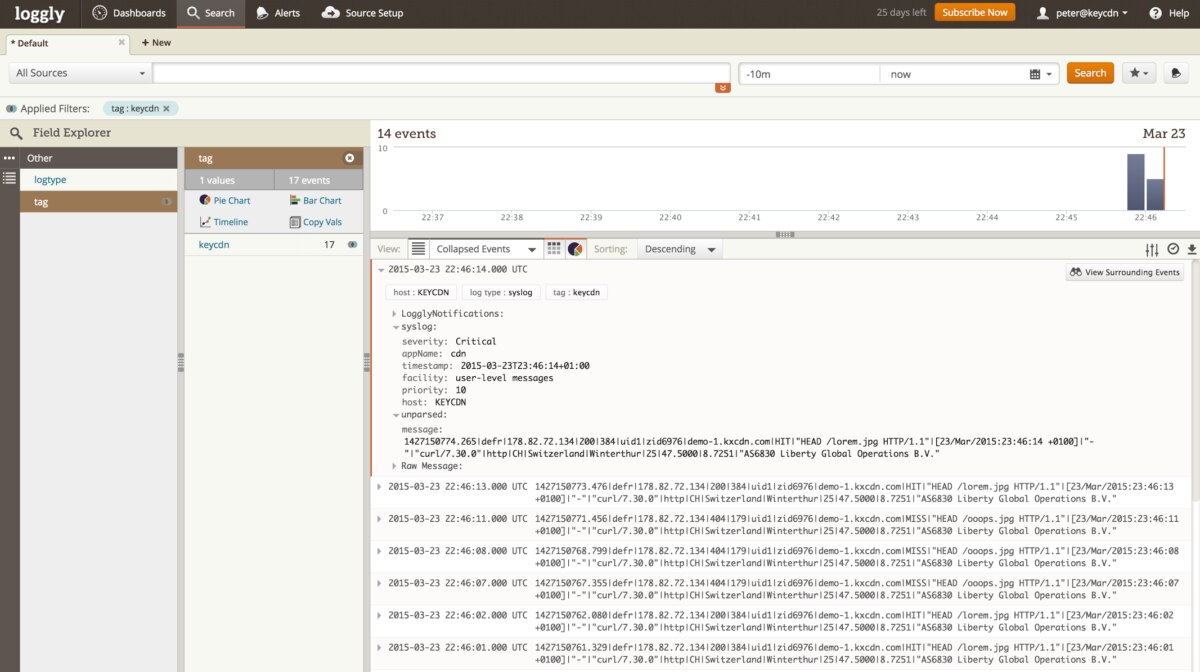Change Sorting from Descending dropdown
Image resolution: width=1200 pixels, height=672 pixels.
pos(679,248)
